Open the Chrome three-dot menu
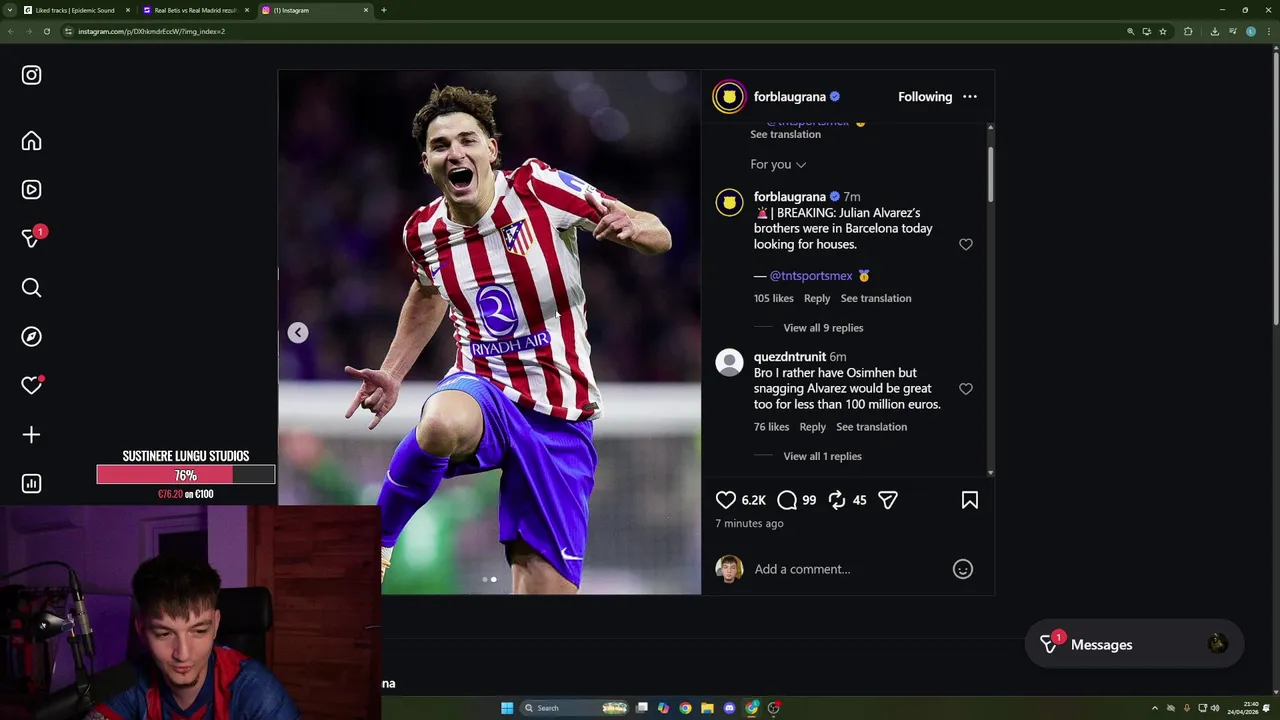 [x=1267, y=31]
